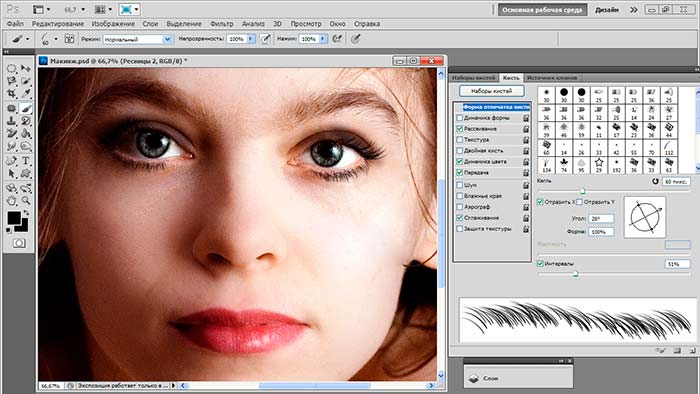Select the Move tool in toolbox
Viewport: 700px width, 394px height.
pyautogui.click(x=26, y=68)
